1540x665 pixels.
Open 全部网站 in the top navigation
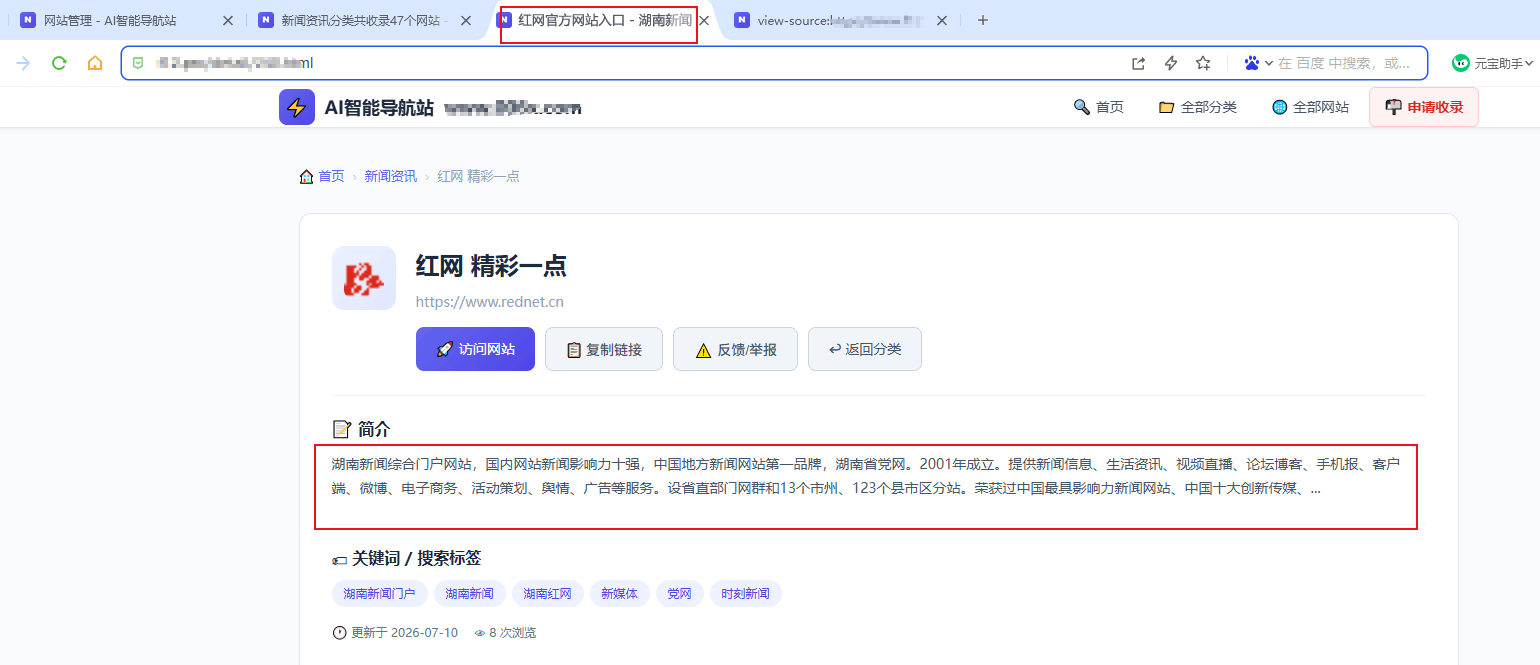(1310, 107)
